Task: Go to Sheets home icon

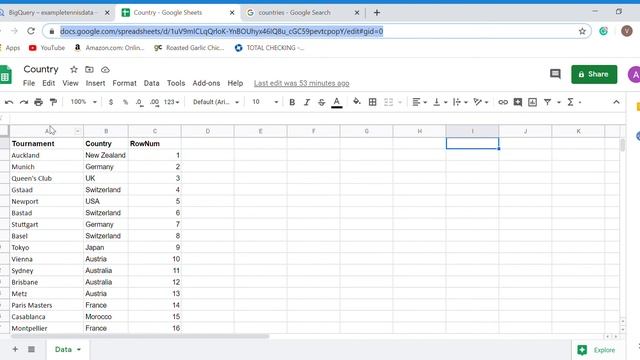Action: 6,75
